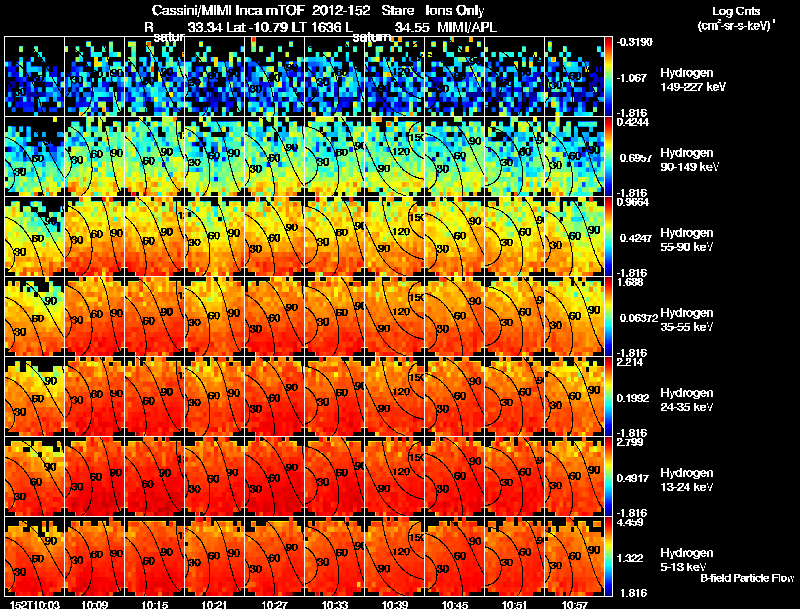Viewport: 800px width, 609px height.
Task: Click the '10:21' time label
Action: click(214, 604)
